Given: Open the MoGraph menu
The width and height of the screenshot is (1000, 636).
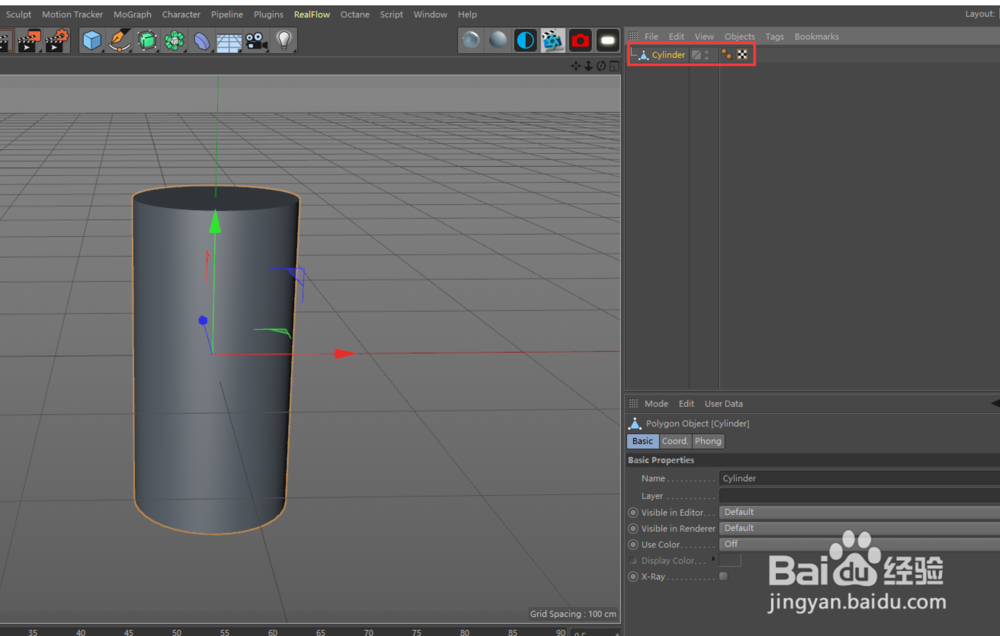Looking at the screenshot, I should click(133, 14).
